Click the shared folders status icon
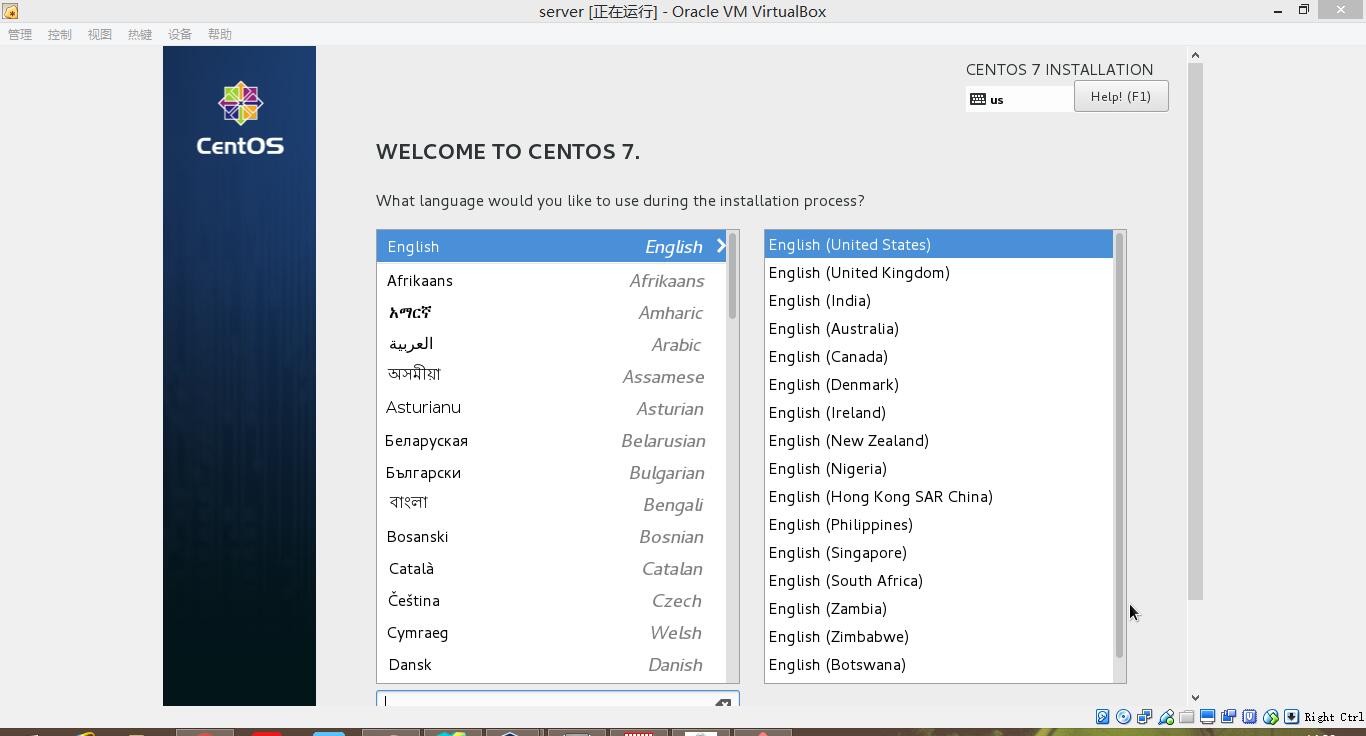Image resolution: width=1366 pixels, height=736 pixels. tap(1186, 716)
